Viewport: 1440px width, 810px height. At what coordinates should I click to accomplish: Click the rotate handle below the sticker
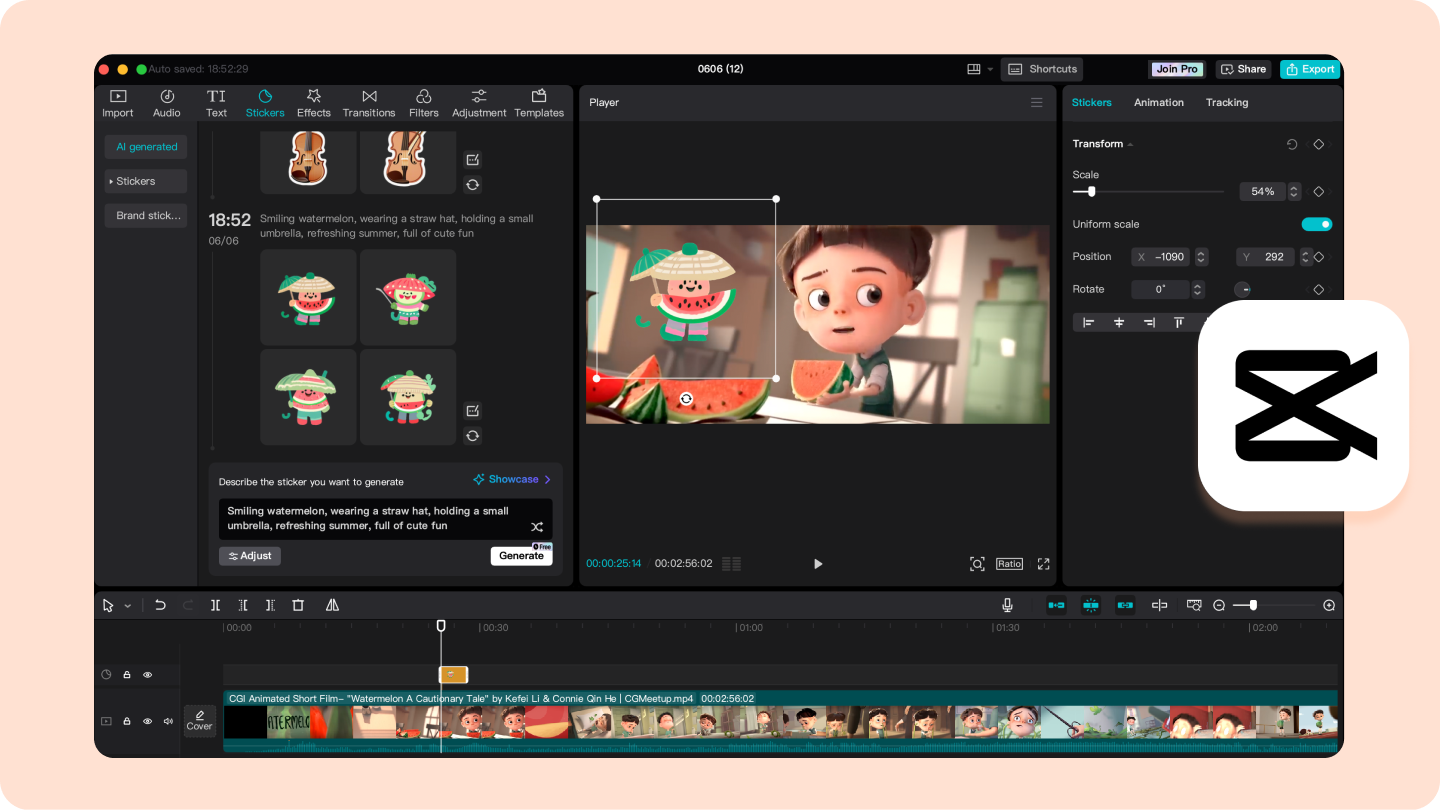pos(686,399)
